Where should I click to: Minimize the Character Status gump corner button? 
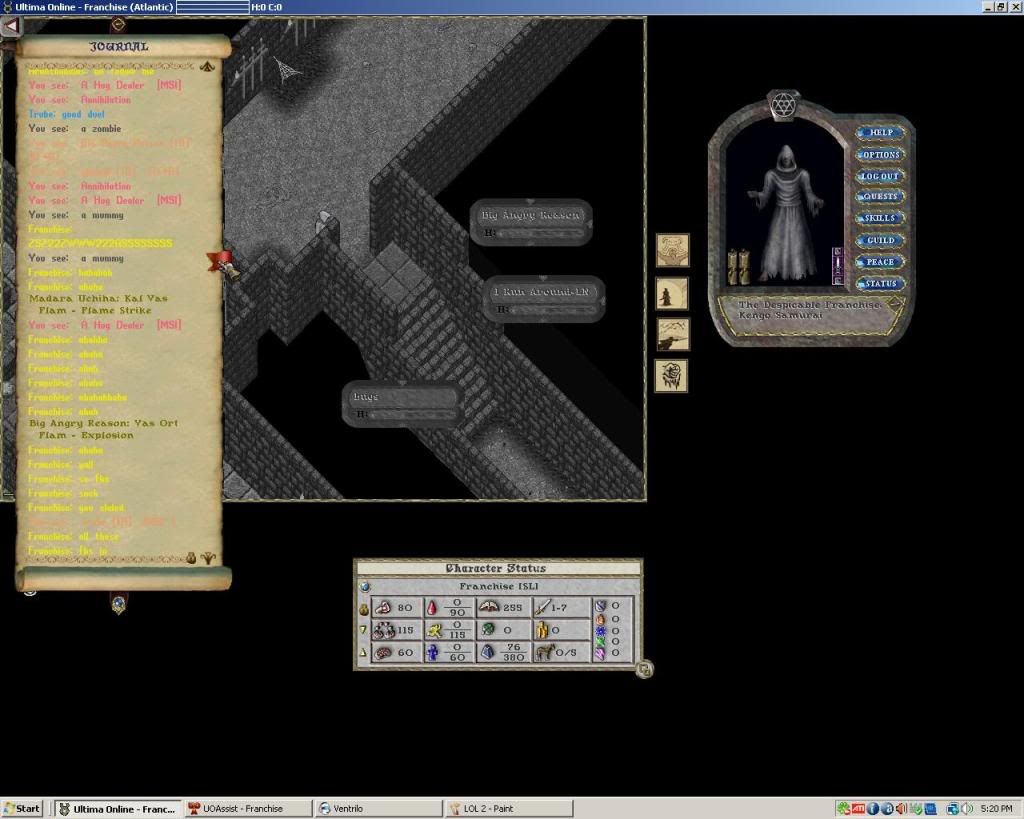click(x=644, y=669)
